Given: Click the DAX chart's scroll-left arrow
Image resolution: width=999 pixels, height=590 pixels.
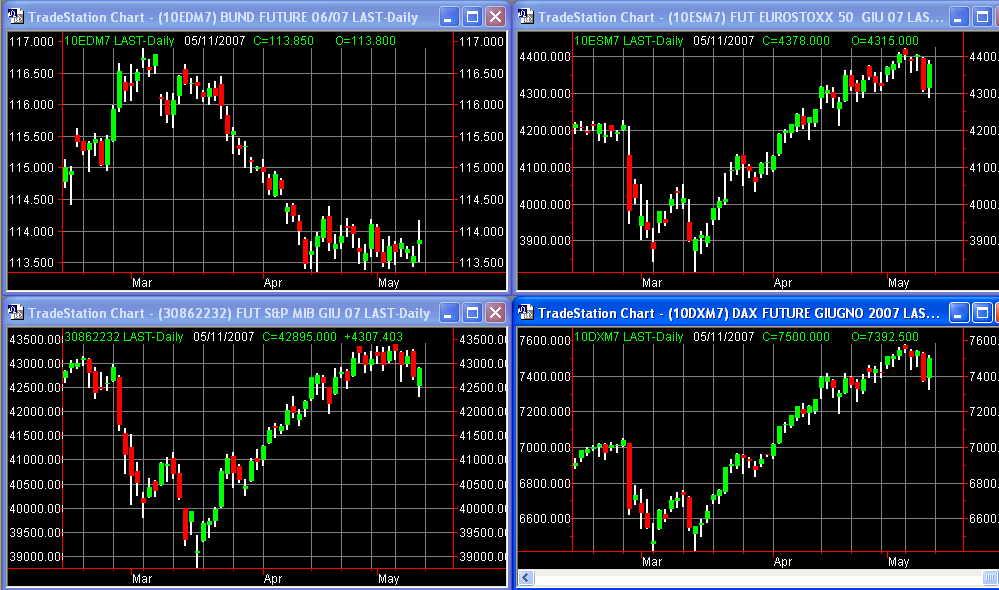Looking at the screenshot, I should [x=526, y=578].
